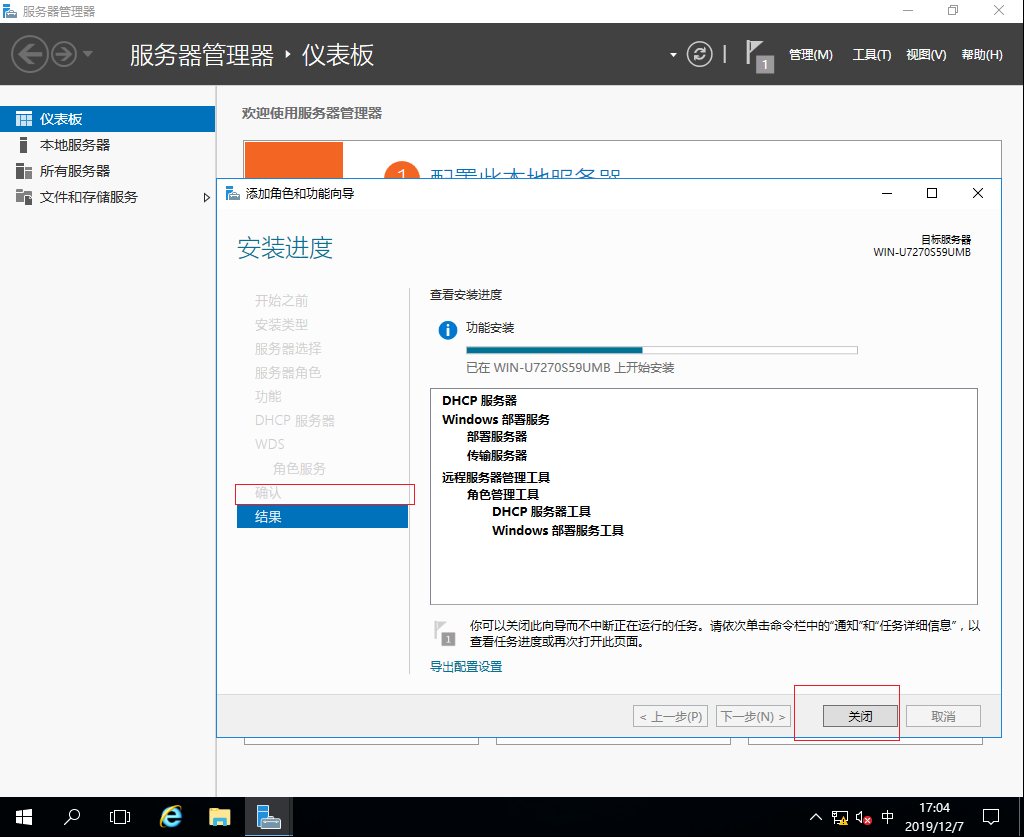
Task: Refresh the Server Manager view
Action: [698, 54]
